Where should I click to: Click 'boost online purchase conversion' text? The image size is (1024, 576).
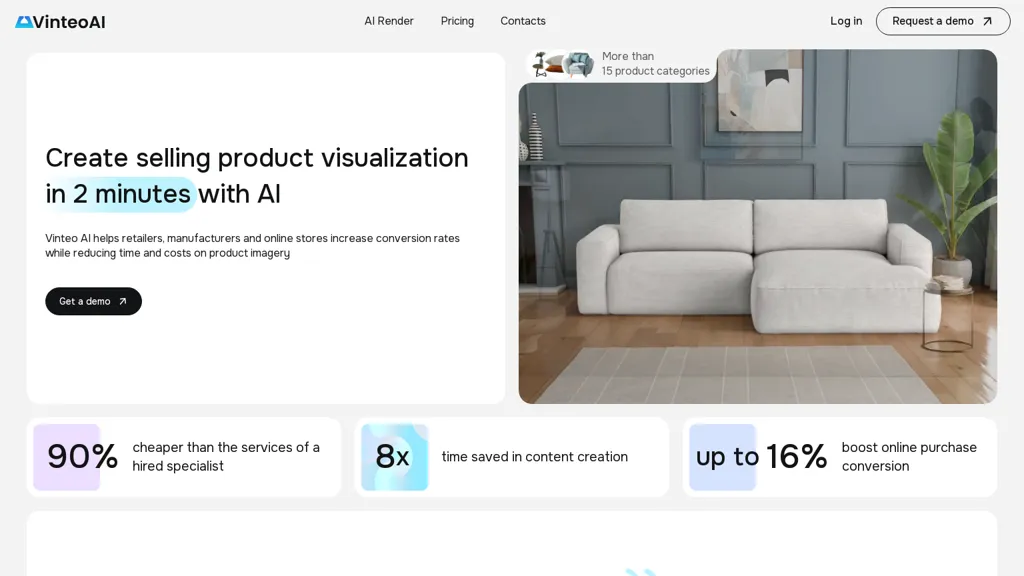tap(909, 456)
